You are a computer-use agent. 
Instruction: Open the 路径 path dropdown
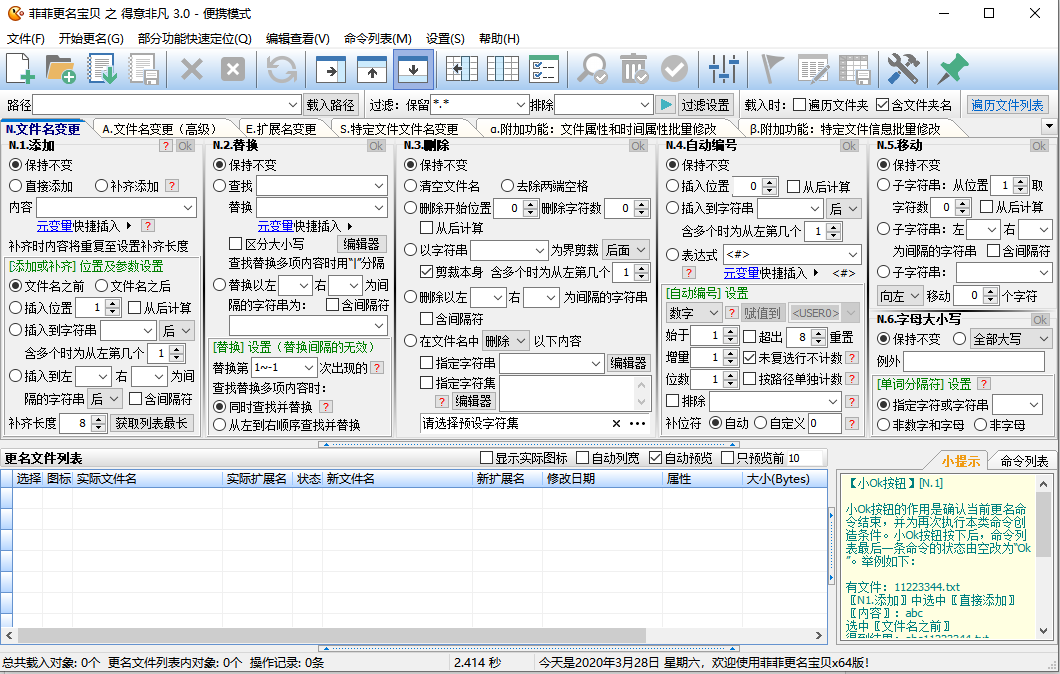pos(293,105)
